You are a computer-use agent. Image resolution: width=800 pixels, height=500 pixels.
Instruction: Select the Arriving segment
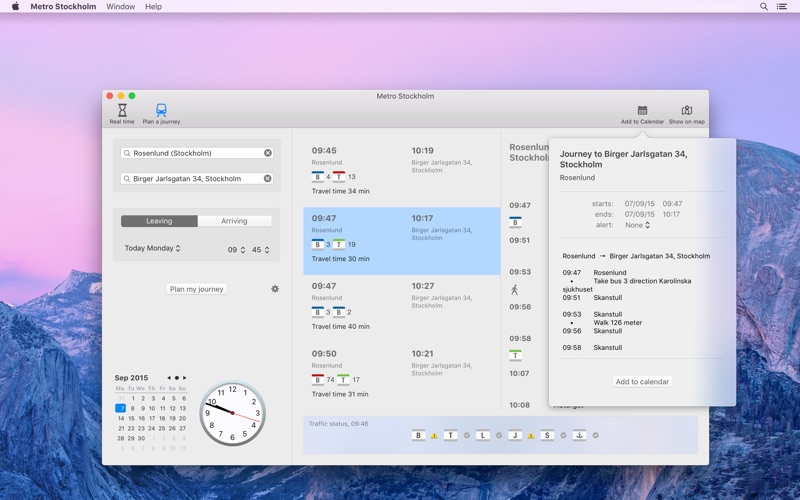(x=234, y=221)
